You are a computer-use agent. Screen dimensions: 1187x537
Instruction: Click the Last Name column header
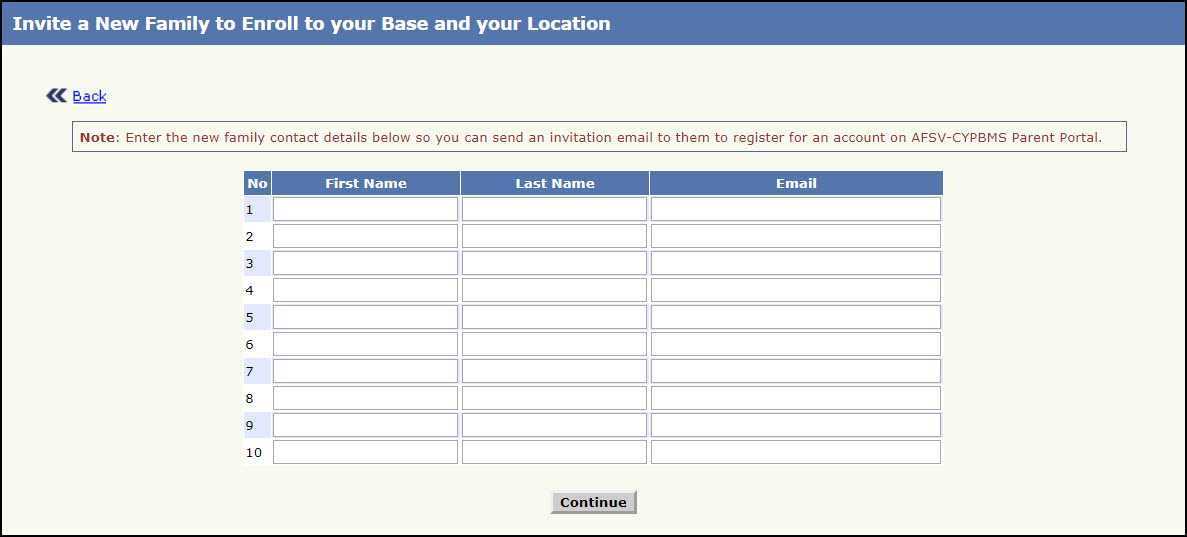[x=555, y=183]
